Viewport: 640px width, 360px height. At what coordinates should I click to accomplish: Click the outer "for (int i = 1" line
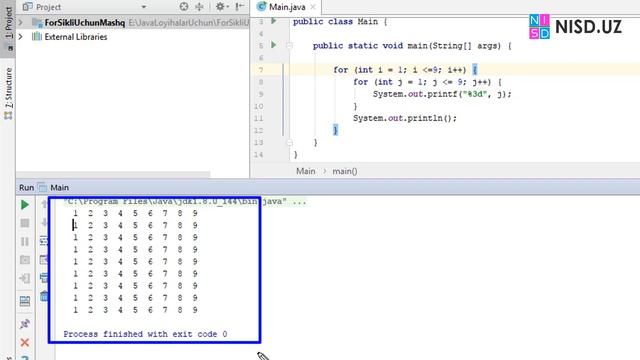405,70
